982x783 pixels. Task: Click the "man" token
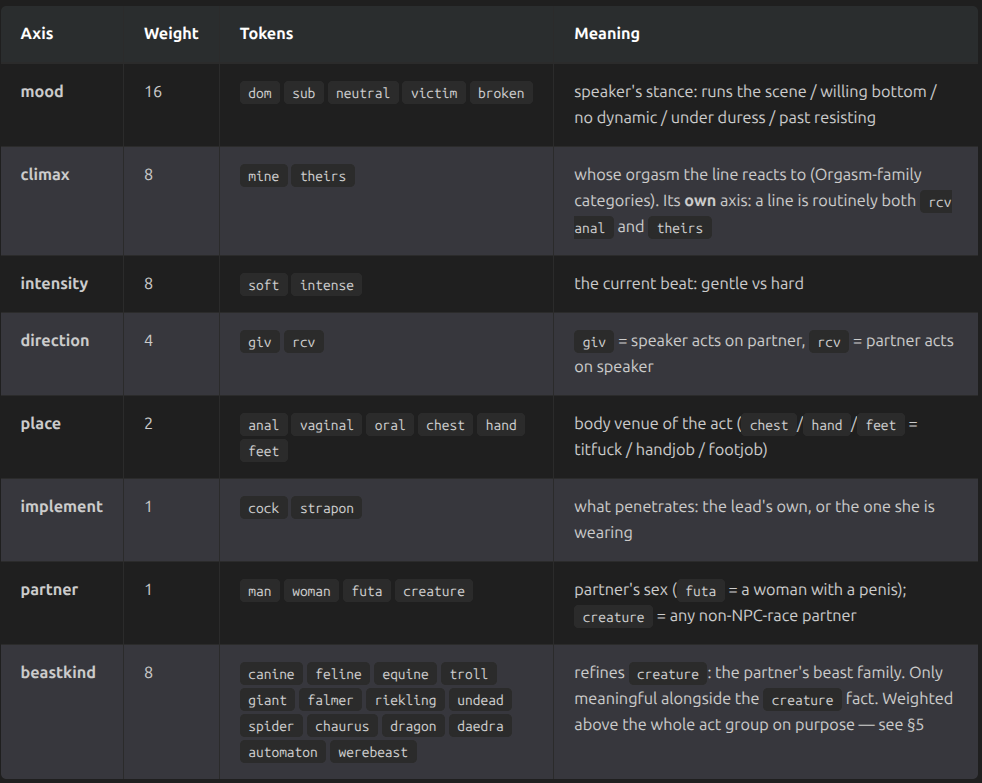click(259, 591)
